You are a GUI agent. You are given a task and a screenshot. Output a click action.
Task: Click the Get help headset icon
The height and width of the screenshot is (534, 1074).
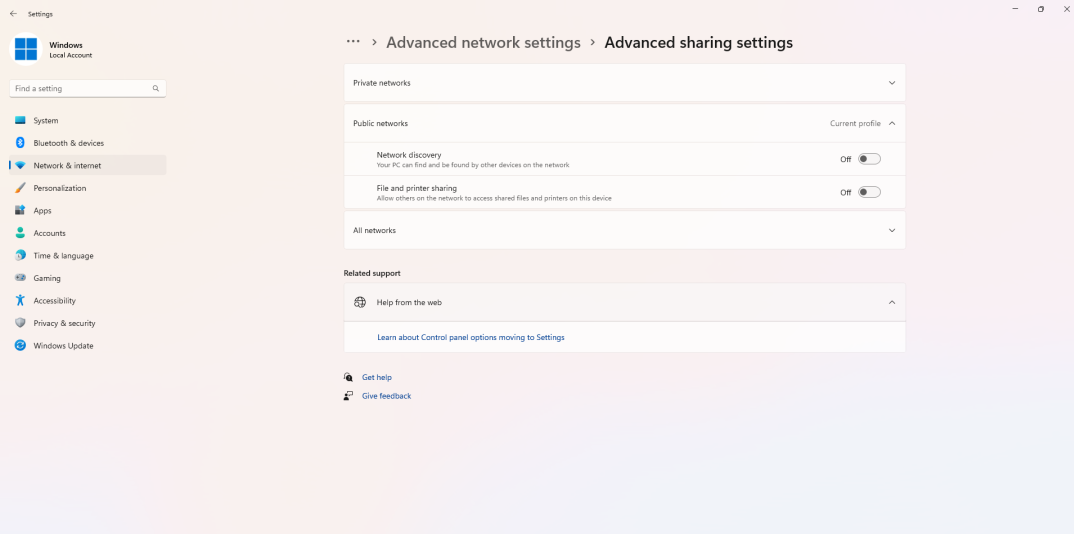349,377
